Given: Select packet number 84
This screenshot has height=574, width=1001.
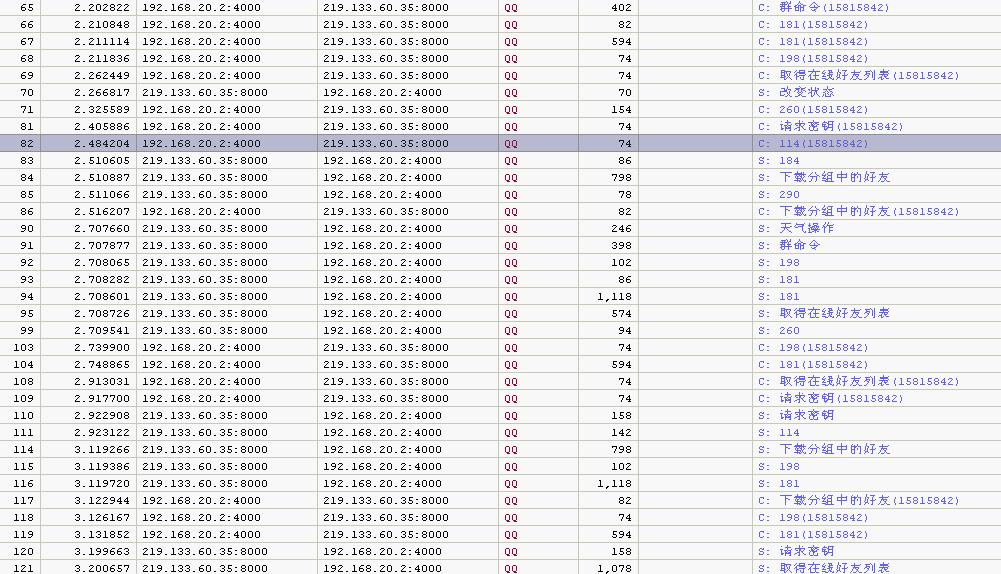Looking at the screenshot, I should [x=27, y=177].
